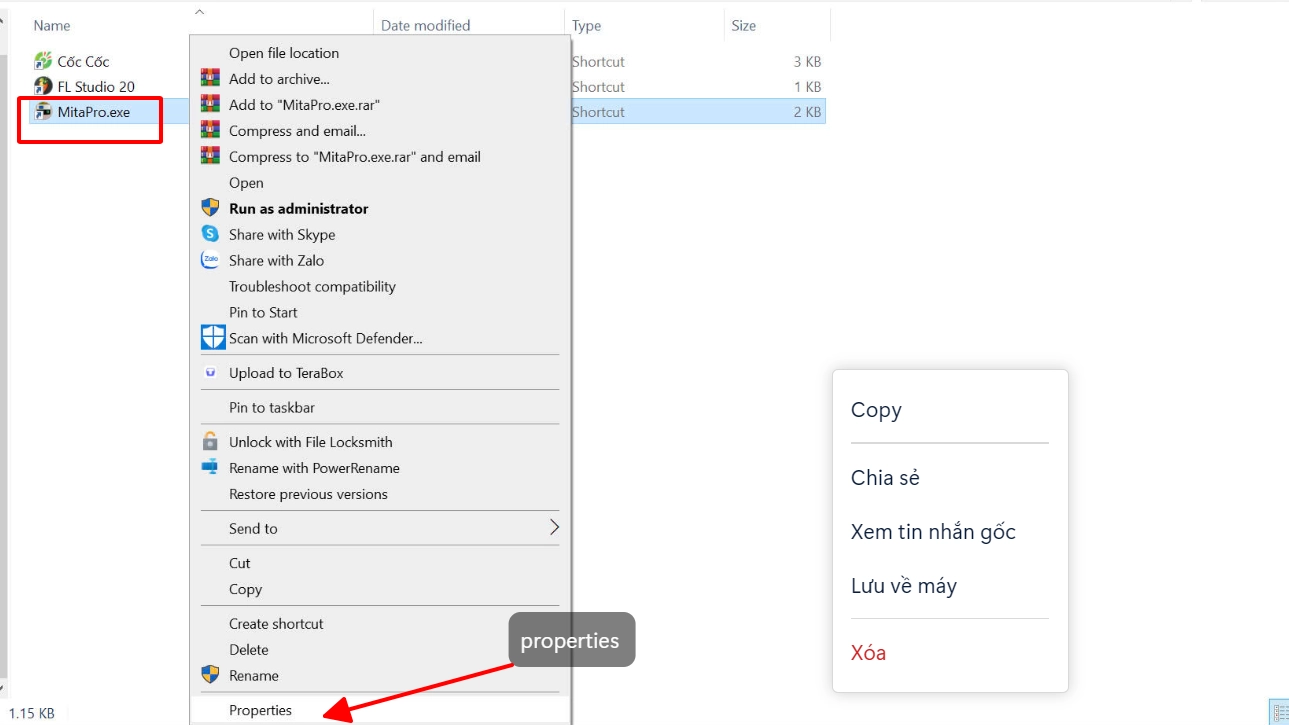The width and height of the screenshot is (1289, 725).
Task: Click the Skype icon beside Share with Skype
Action: (x=210, y=234)
